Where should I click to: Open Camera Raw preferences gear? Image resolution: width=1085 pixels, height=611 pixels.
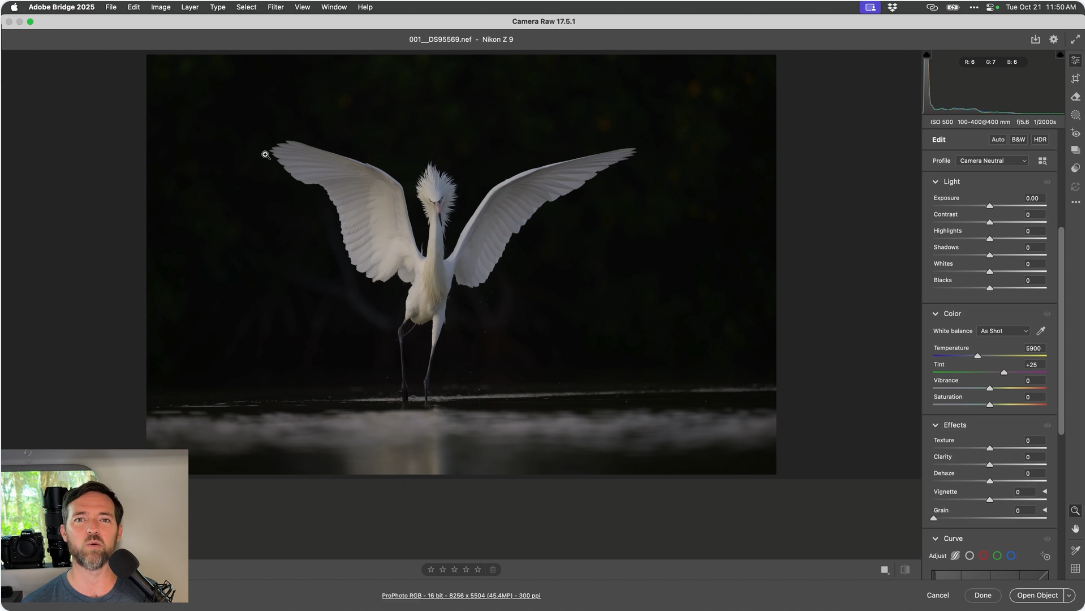click(1053, 40)
